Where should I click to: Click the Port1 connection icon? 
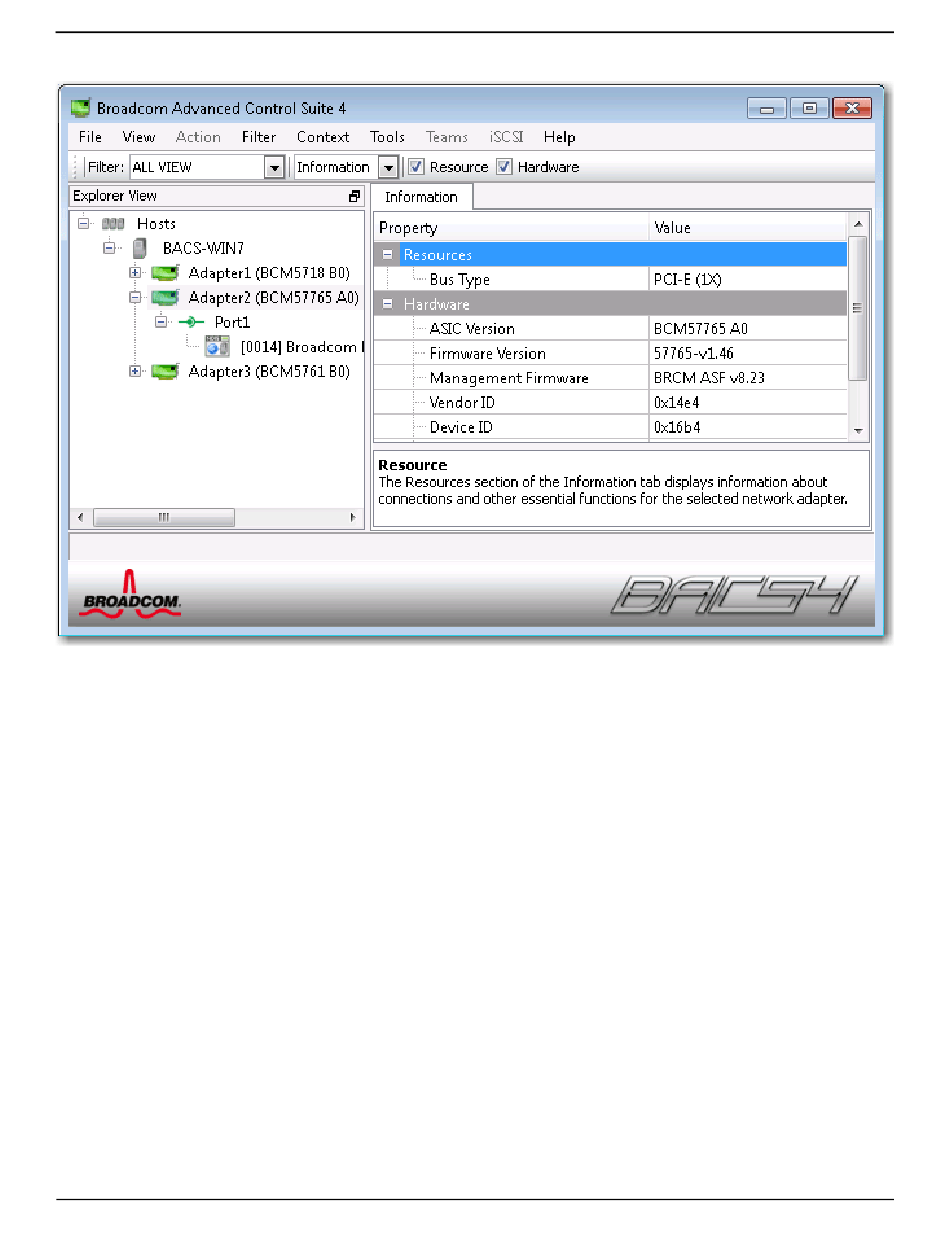pyautogui.click(x=191, y=322)
